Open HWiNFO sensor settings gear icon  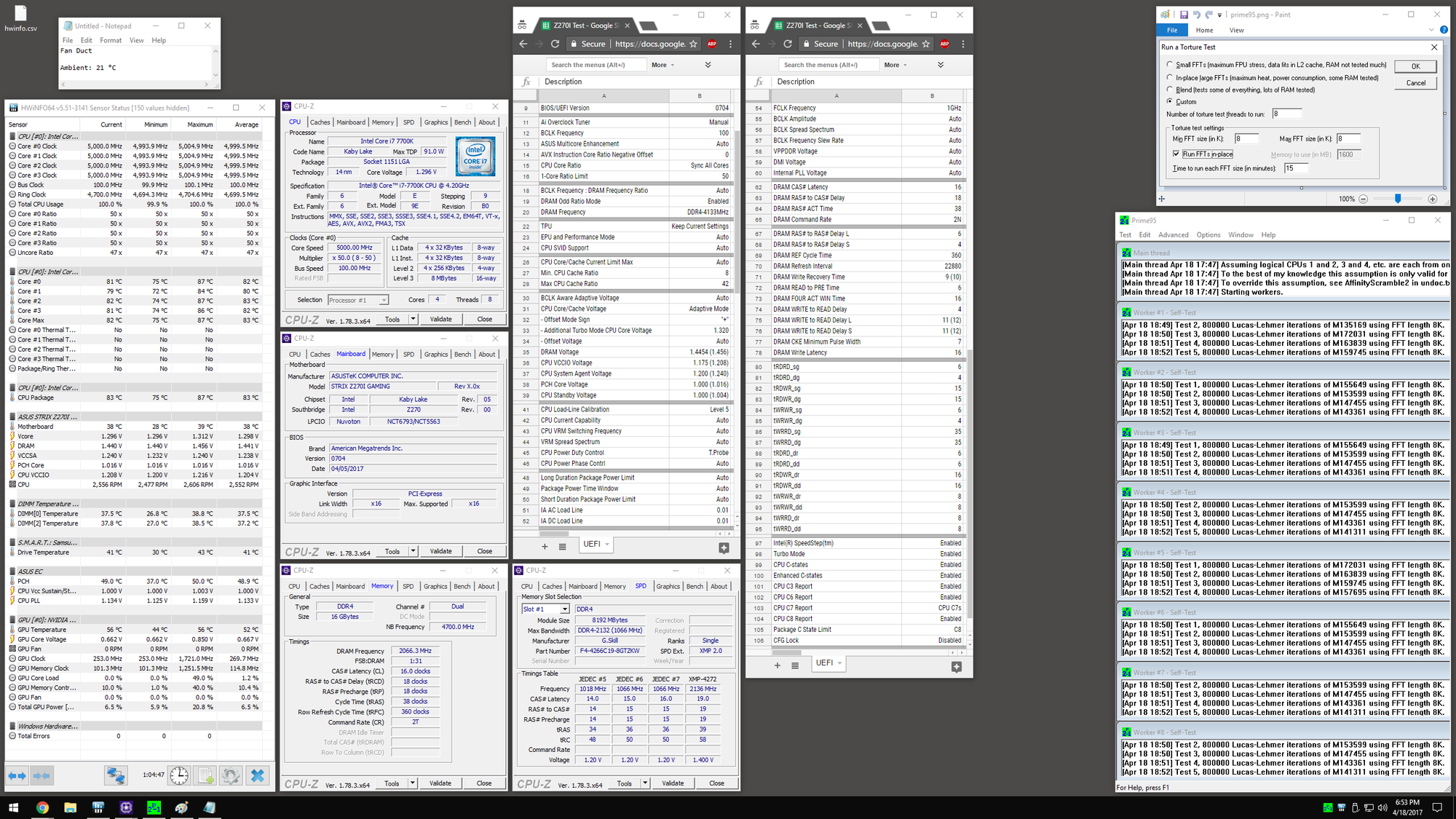[231, 775]
